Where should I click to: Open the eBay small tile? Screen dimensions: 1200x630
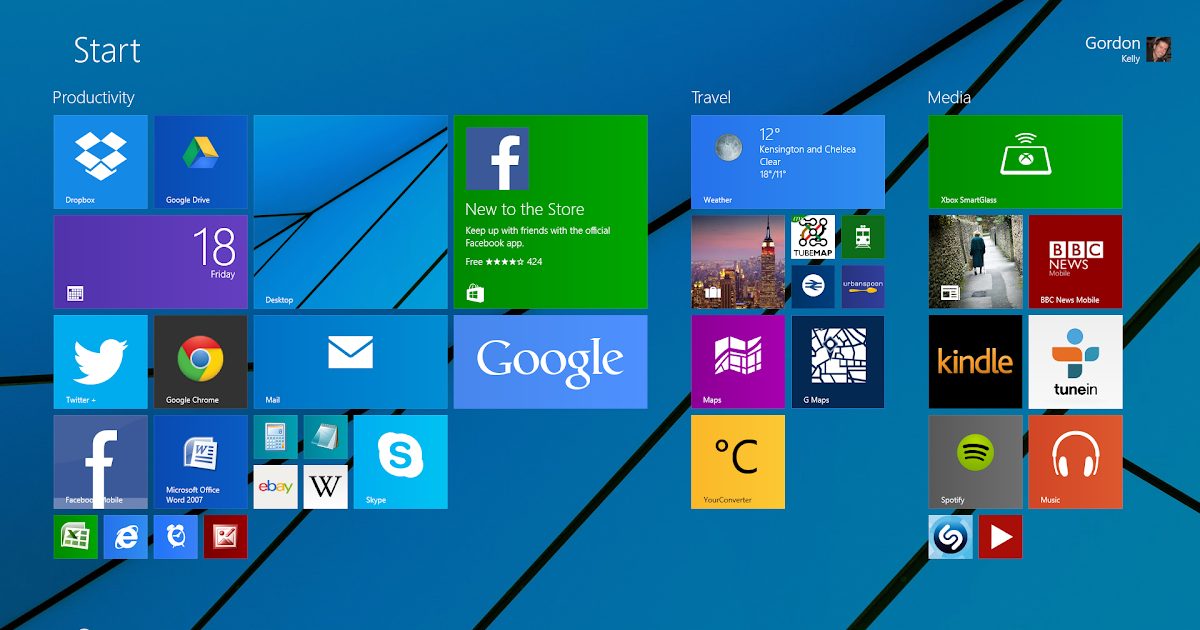[x=275, y=487]
